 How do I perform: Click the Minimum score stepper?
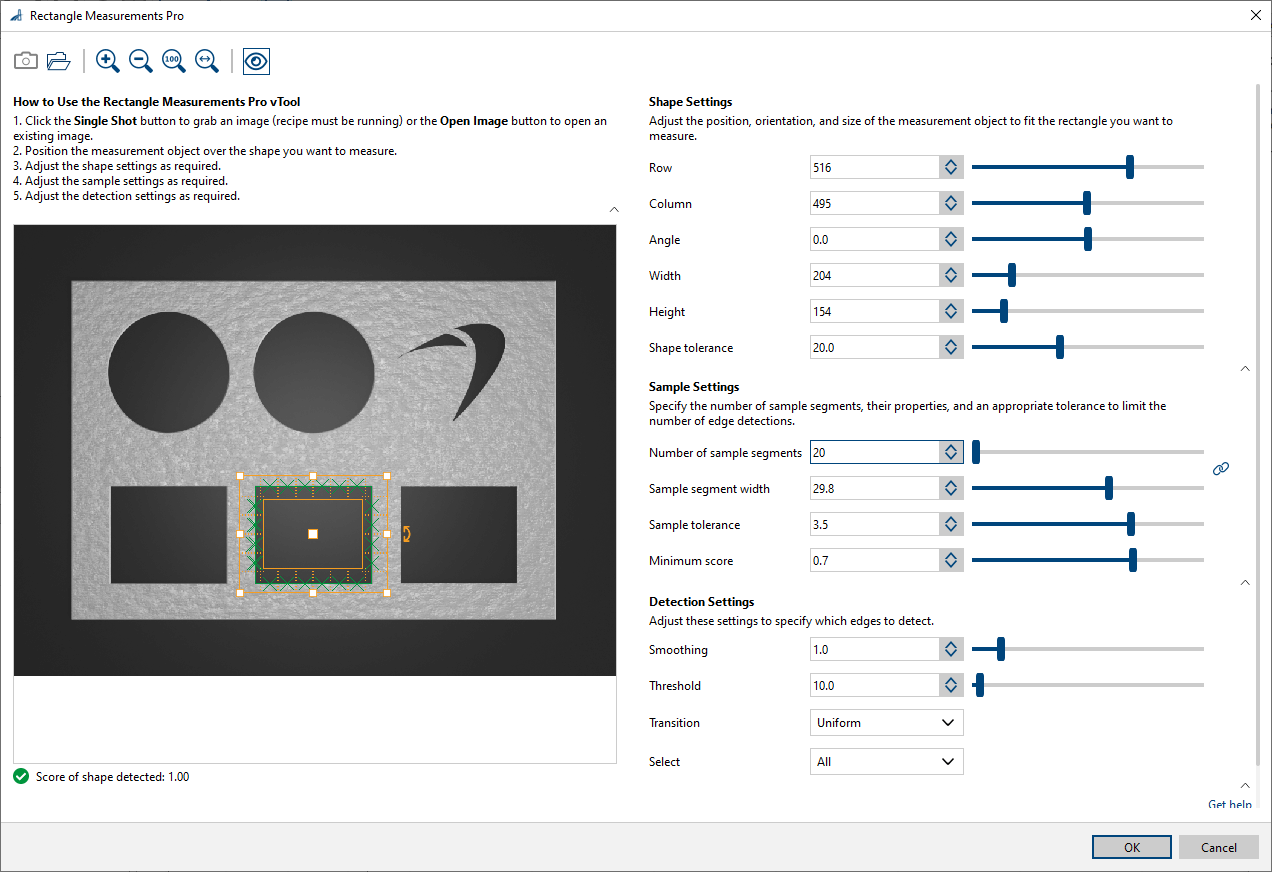pos(951,561)
